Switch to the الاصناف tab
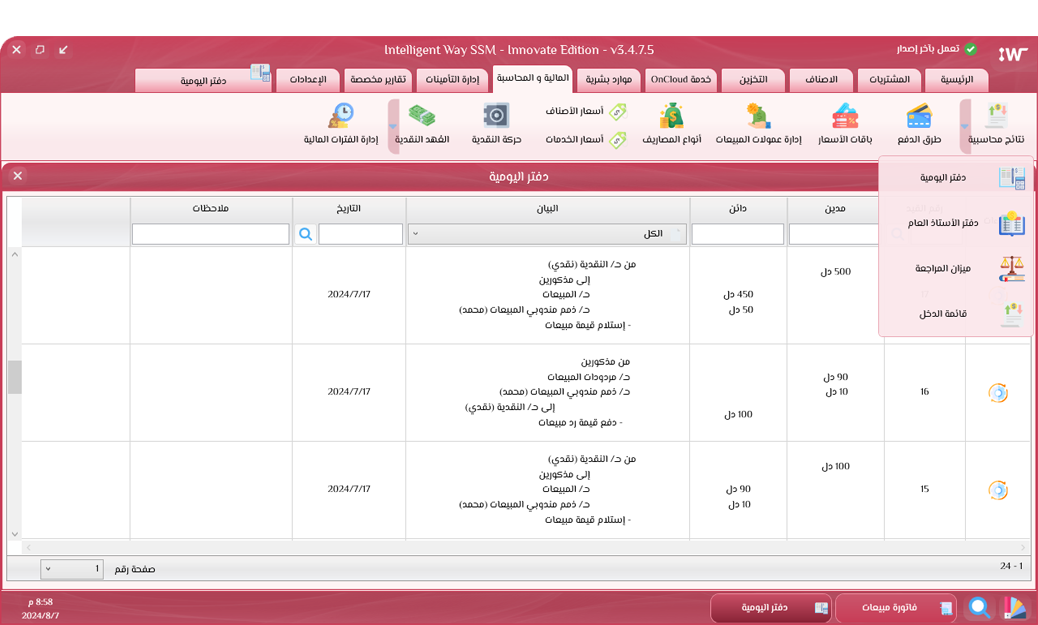The height and width of the screenshot is (625, 1038). pos(821,79)
